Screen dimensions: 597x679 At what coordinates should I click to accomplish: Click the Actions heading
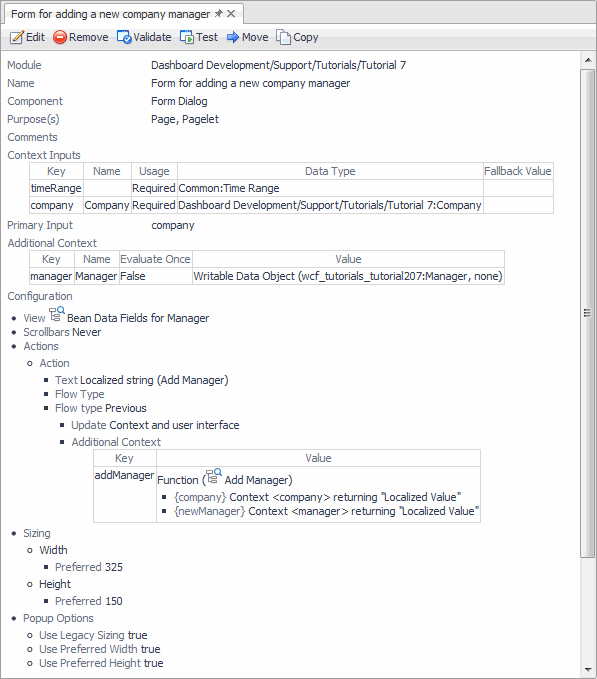pos(41,346)
